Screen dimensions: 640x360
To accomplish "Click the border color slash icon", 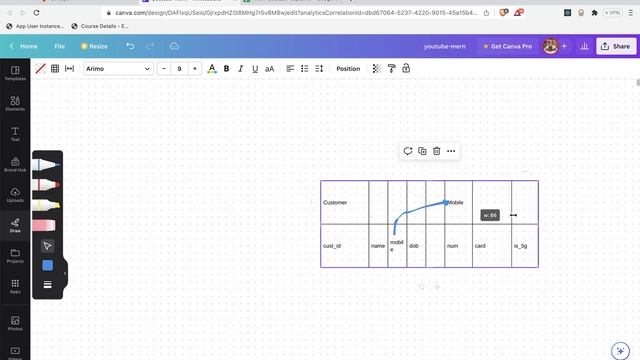I will pyautogui.click(x=40, y=69).
